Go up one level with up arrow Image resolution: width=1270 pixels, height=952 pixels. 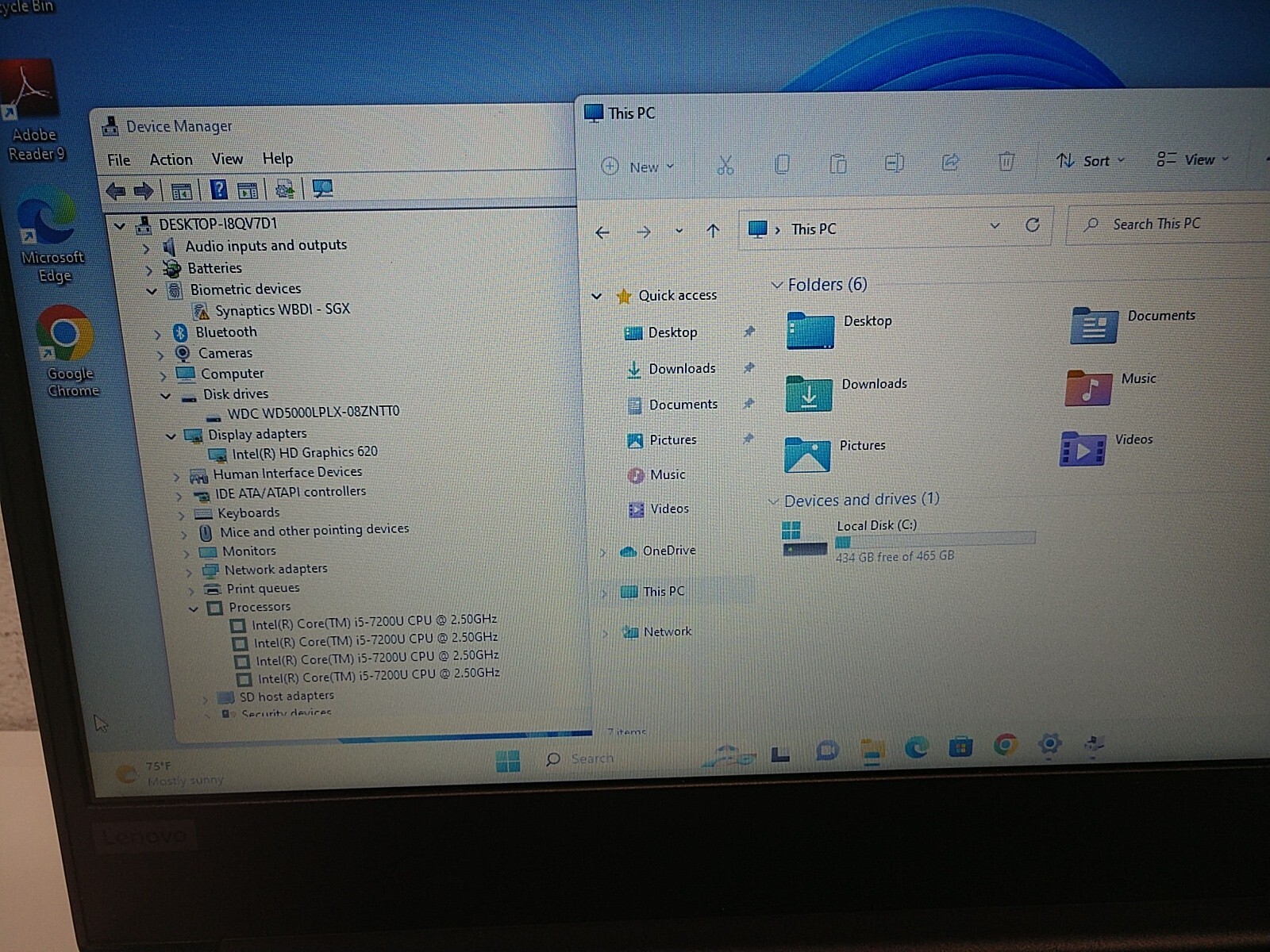(x=713, y=231)
